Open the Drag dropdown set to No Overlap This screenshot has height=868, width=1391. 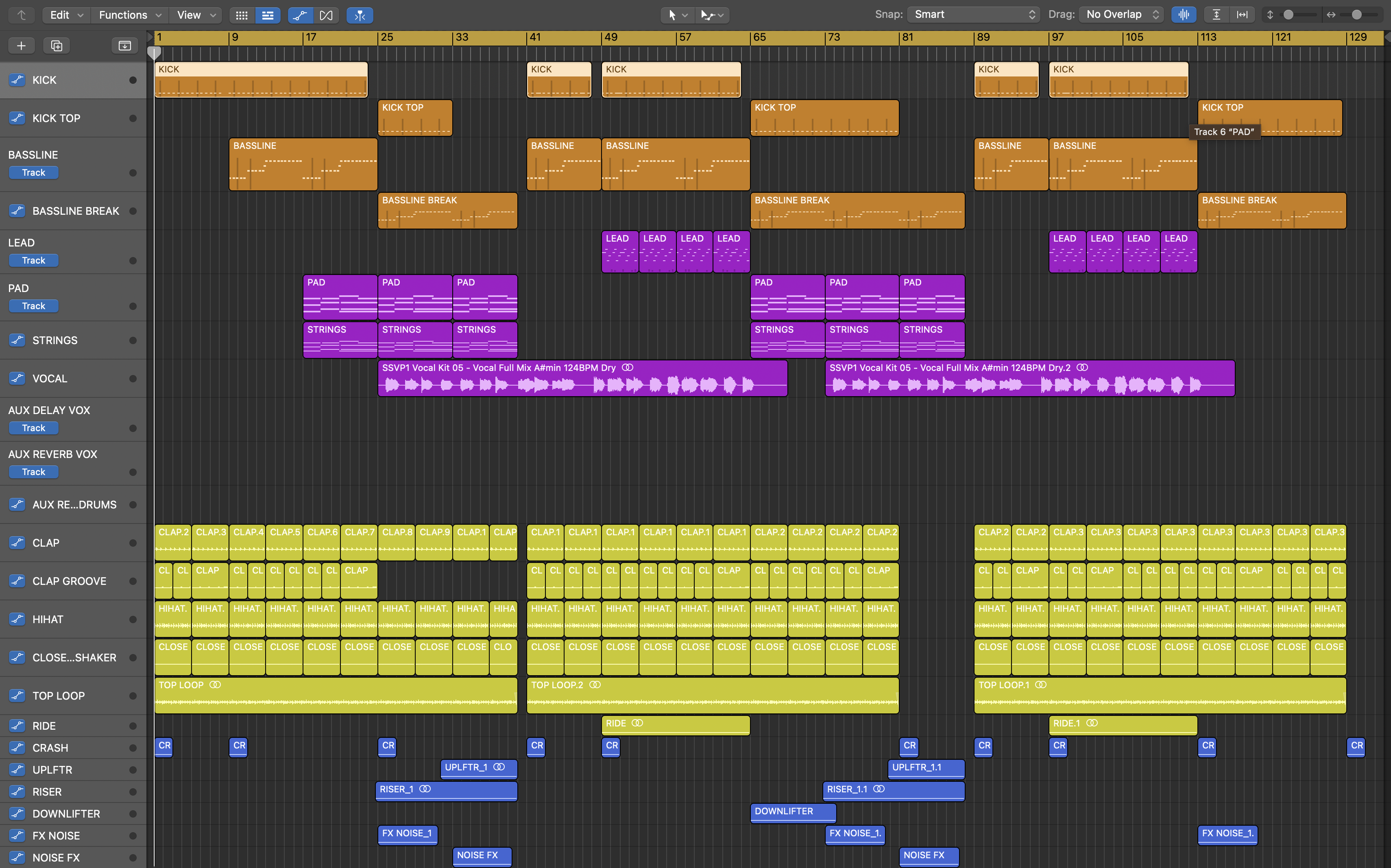click(1121, 15)
